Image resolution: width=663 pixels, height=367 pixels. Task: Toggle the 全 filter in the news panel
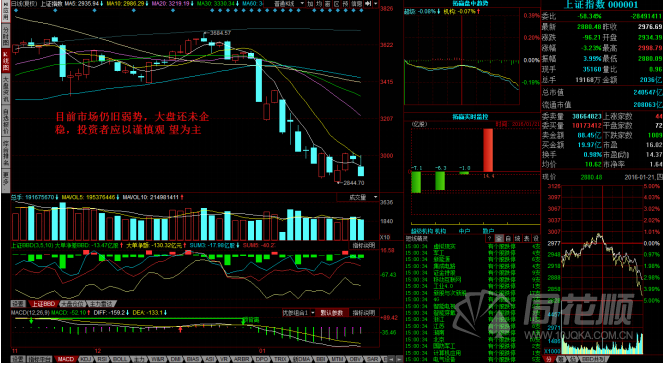(x=499, y=238)
